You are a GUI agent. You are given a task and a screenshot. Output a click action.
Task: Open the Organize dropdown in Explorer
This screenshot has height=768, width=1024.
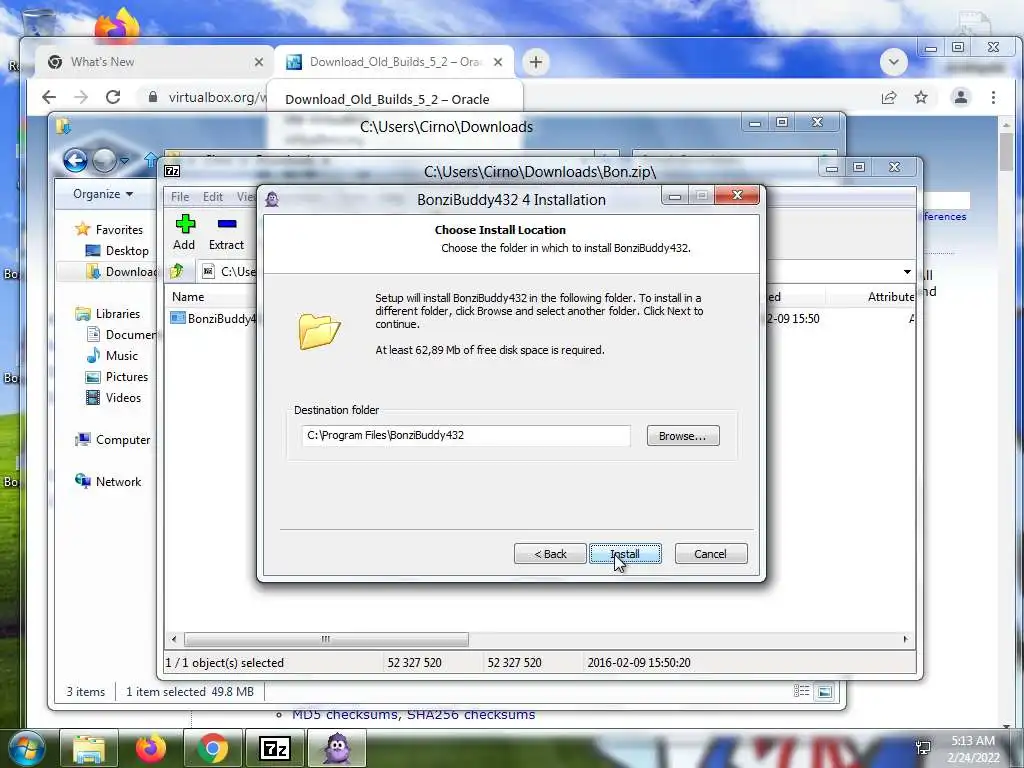point(103,194)
